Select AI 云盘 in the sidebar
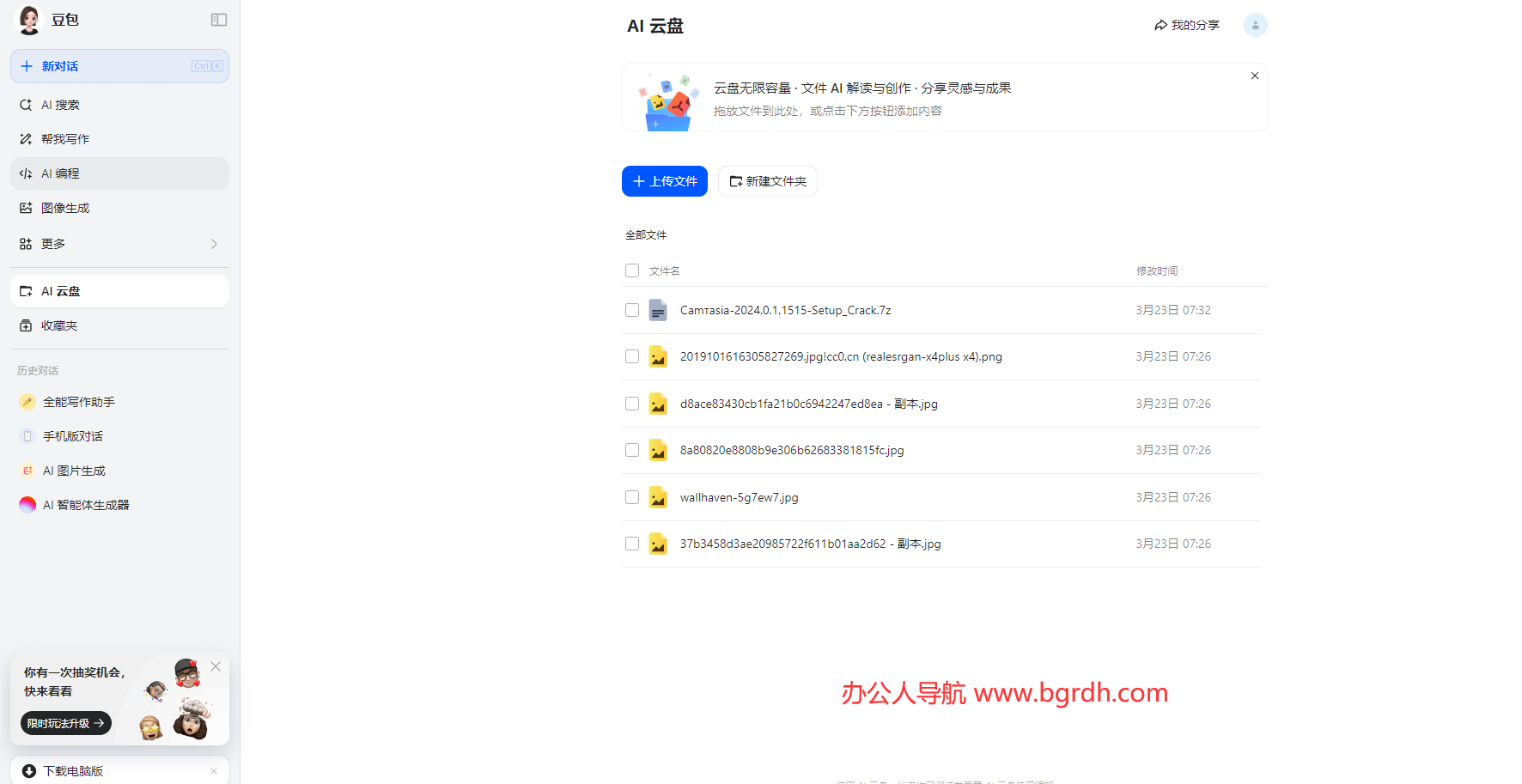This screenshot has width=1522, height=784. pyautogui.click(x=119, y=291)
